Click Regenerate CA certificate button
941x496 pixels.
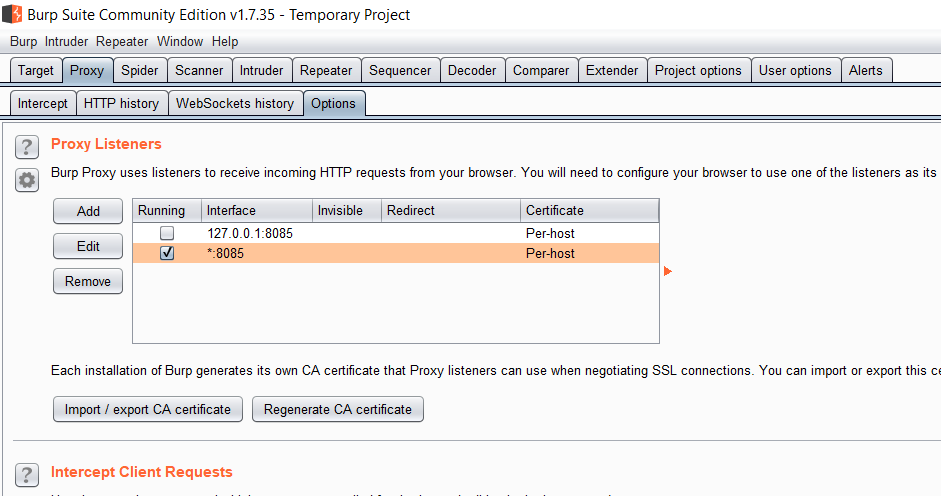tap(338, 410)
